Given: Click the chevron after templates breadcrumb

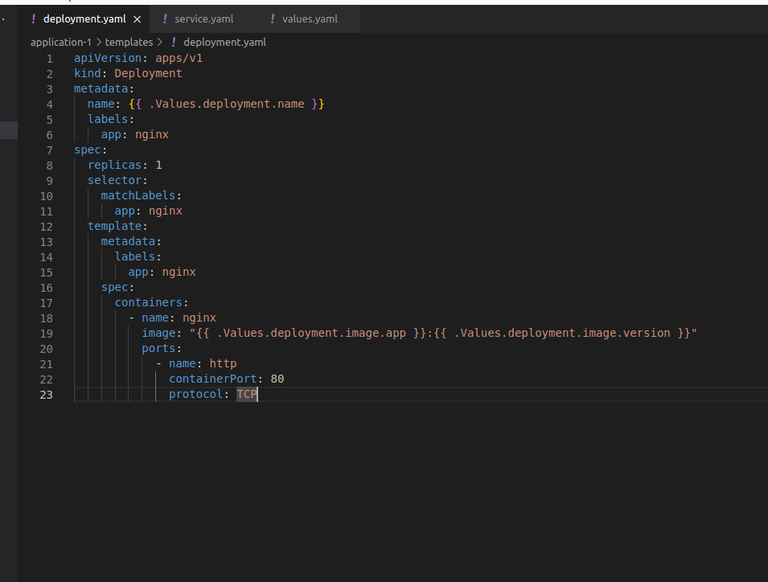Looking at the screenshot, I should 160,42.
